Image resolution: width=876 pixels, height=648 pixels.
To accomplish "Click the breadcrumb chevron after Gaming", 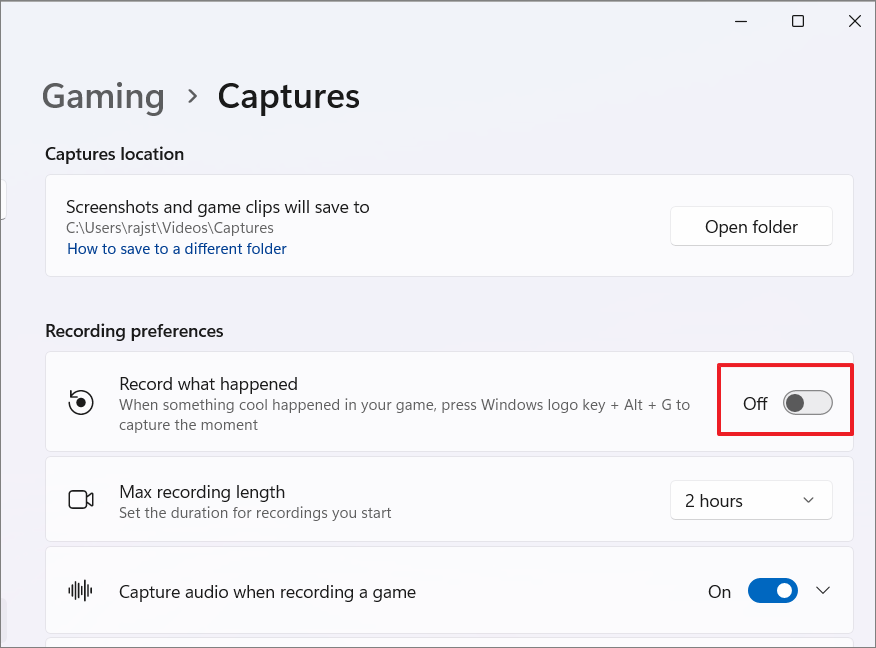I will [192, 97].
